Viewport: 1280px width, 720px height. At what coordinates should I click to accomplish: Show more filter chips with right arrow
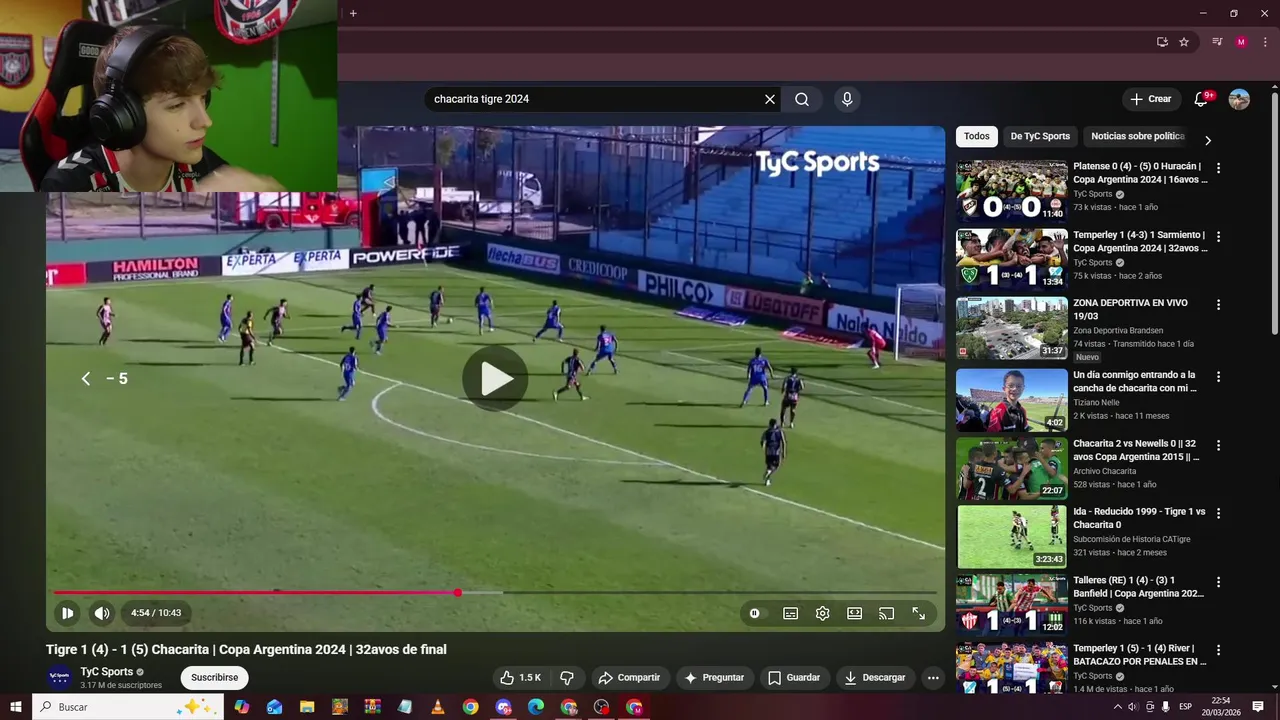point(1207,140)
